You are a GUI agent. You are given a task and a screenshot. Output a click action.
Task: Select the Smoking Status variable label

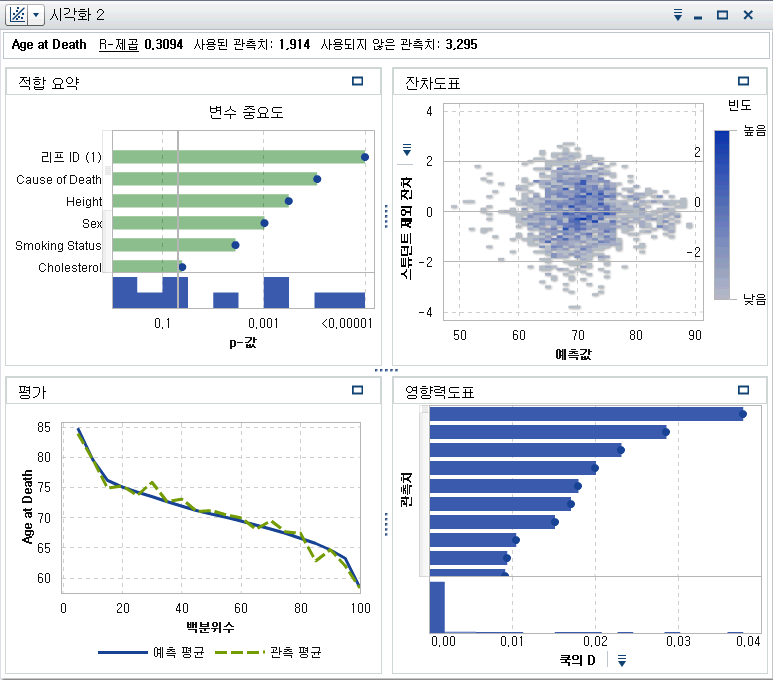(x=58, y=246)
